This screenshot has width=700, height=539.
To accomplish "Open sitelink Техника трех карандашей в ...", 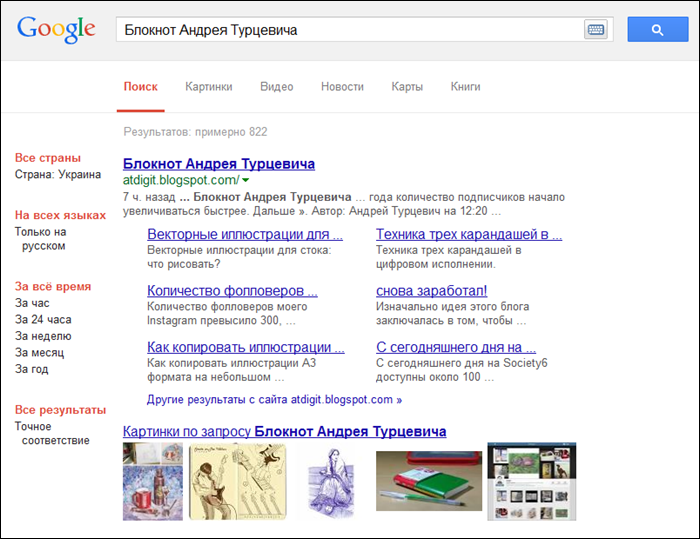I will (x=469, y=234).
